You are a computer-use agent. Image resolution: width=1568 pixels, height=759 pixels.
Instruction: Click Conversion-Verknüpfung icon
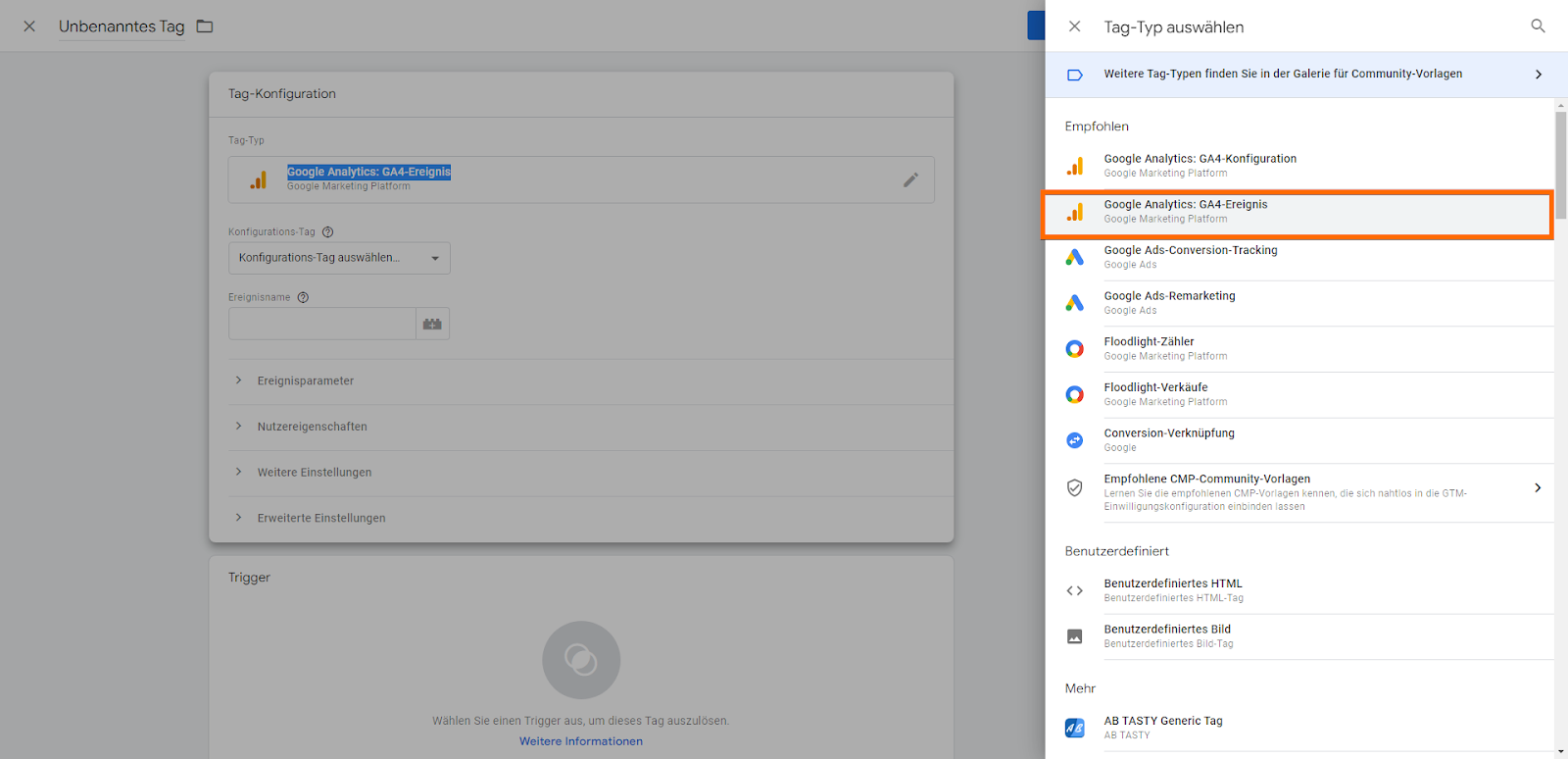coord(1075,440)
